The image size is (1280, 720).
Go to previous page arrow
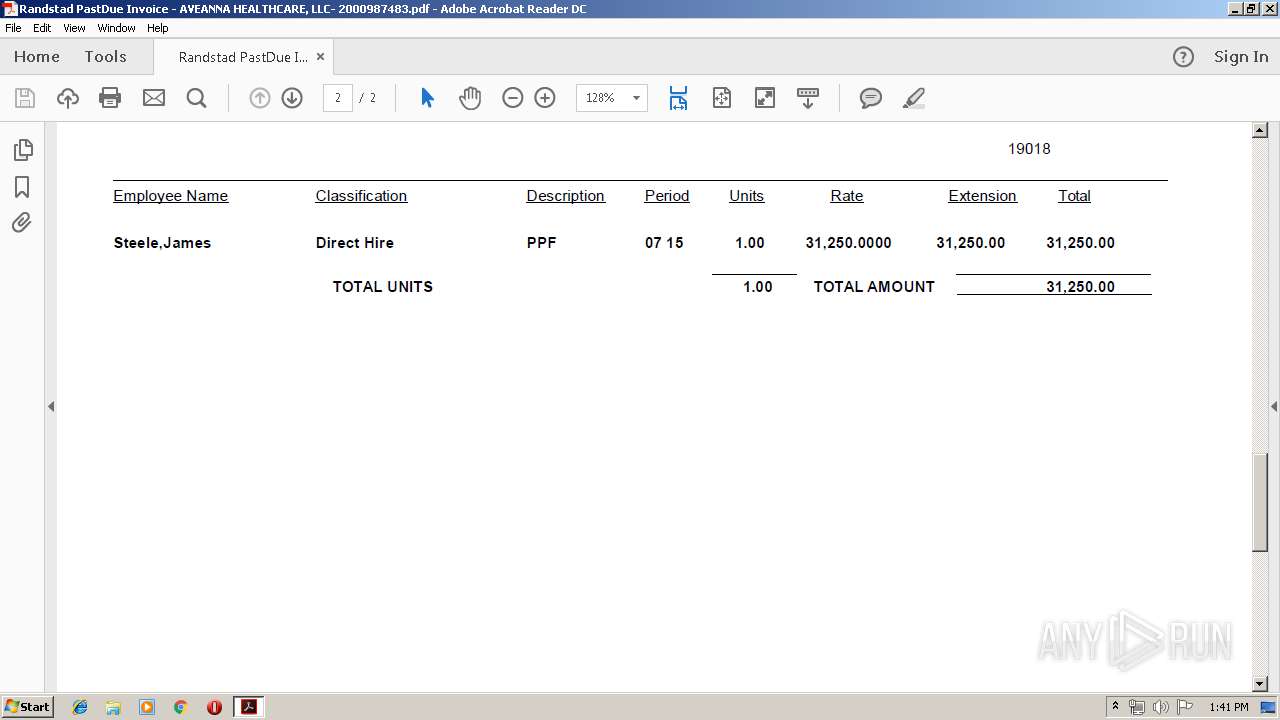pyautogui.click(x=260, y=98)
